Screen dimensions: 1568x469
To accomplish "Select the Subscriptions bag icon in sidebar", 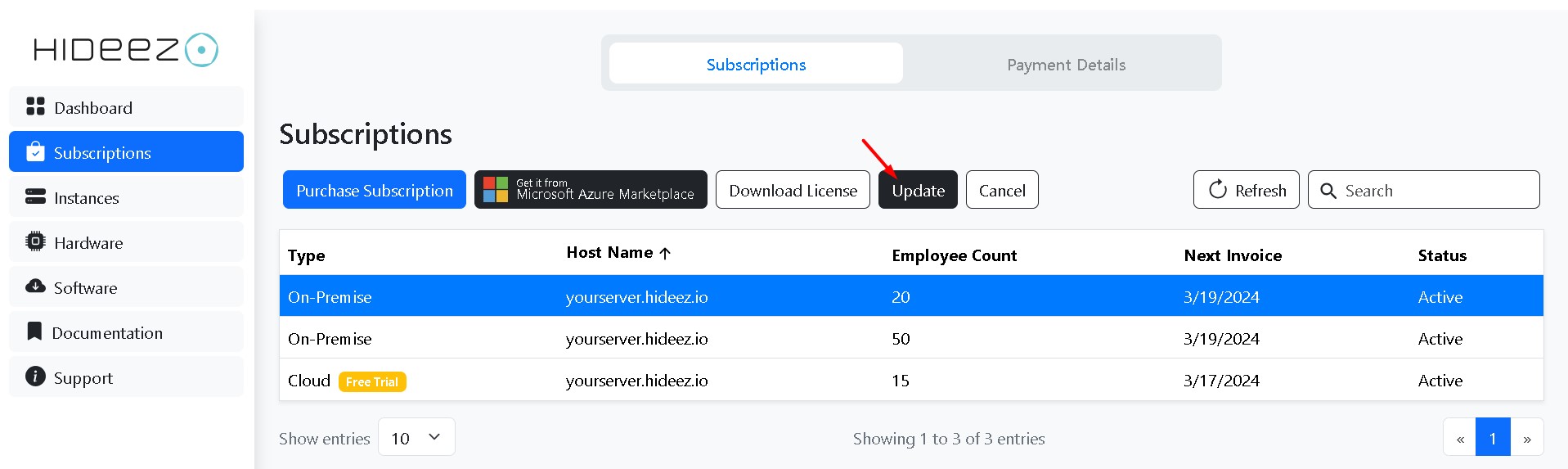I will (x=35, y=151).
